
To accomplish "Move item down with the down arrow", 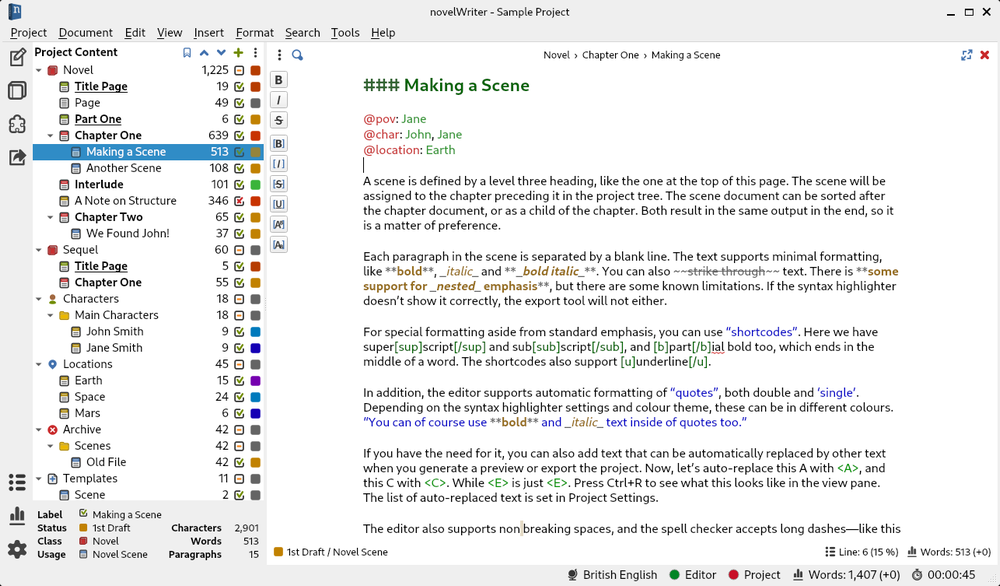I will (x=221, y=52).
